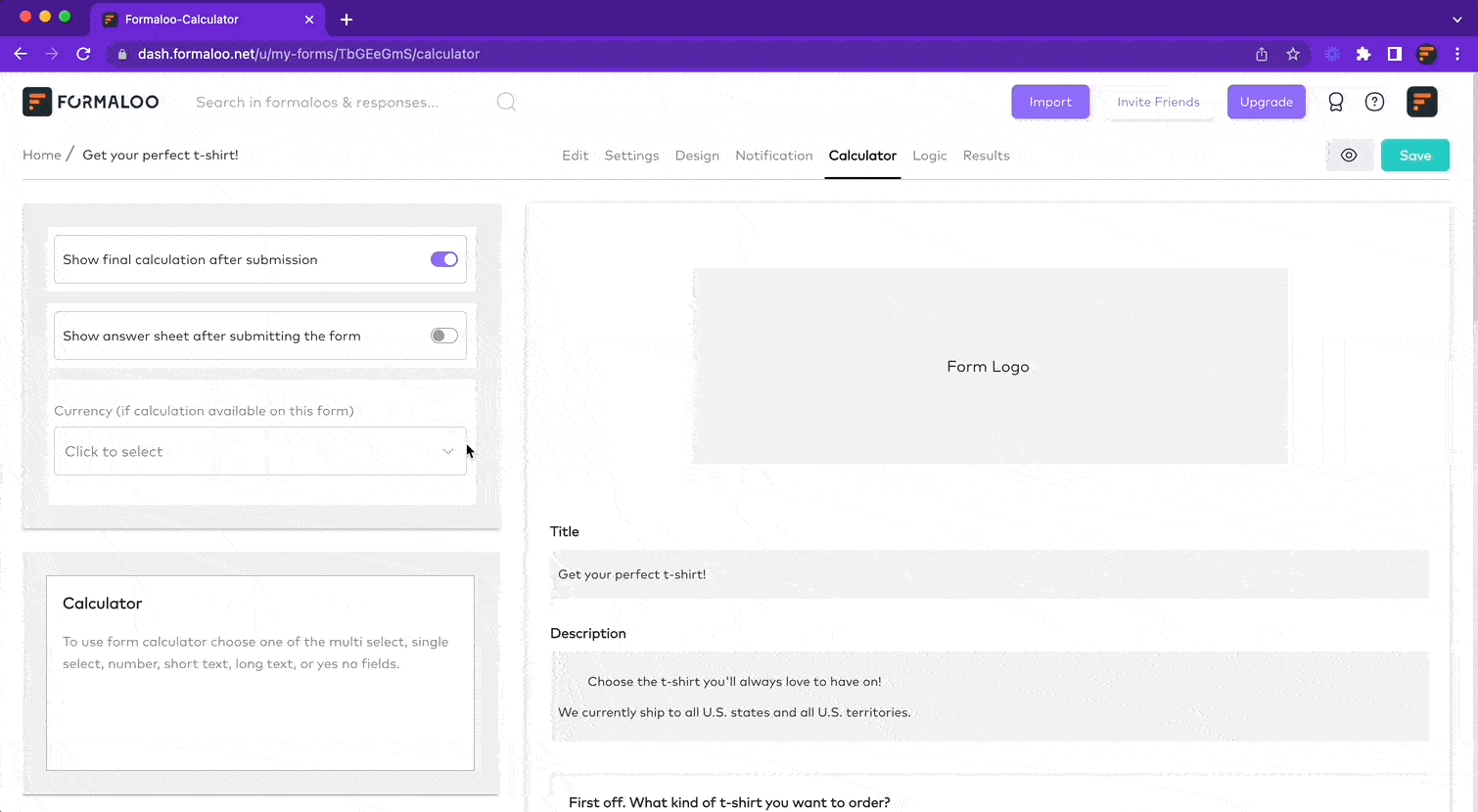This screenshot has height=812, width=1478.
Task: Click the browser forward arrow
Action: pyautogui.click(x=52, y=54)
